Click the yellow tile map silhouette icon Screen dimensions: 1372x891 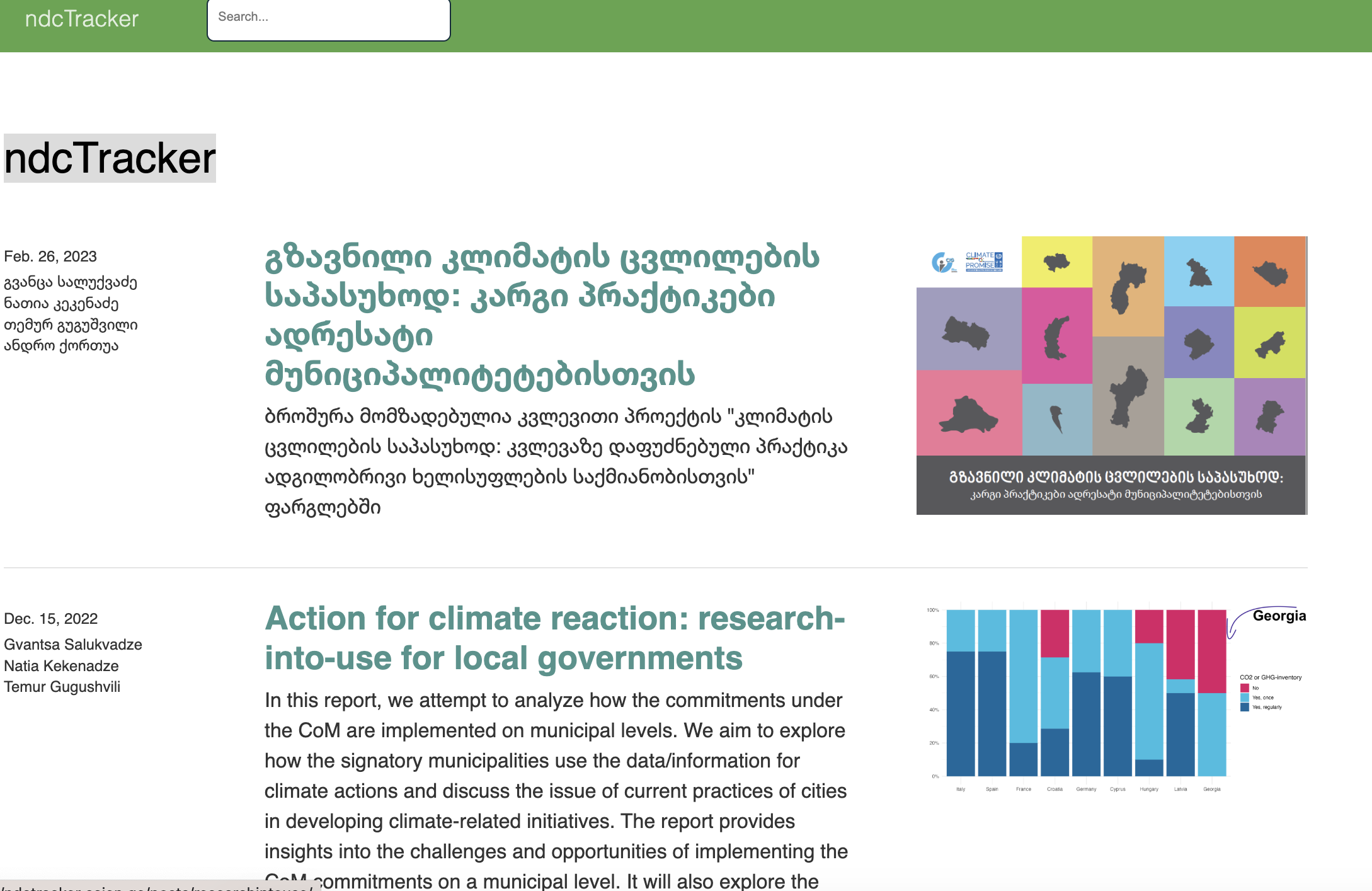[1056, 262]
